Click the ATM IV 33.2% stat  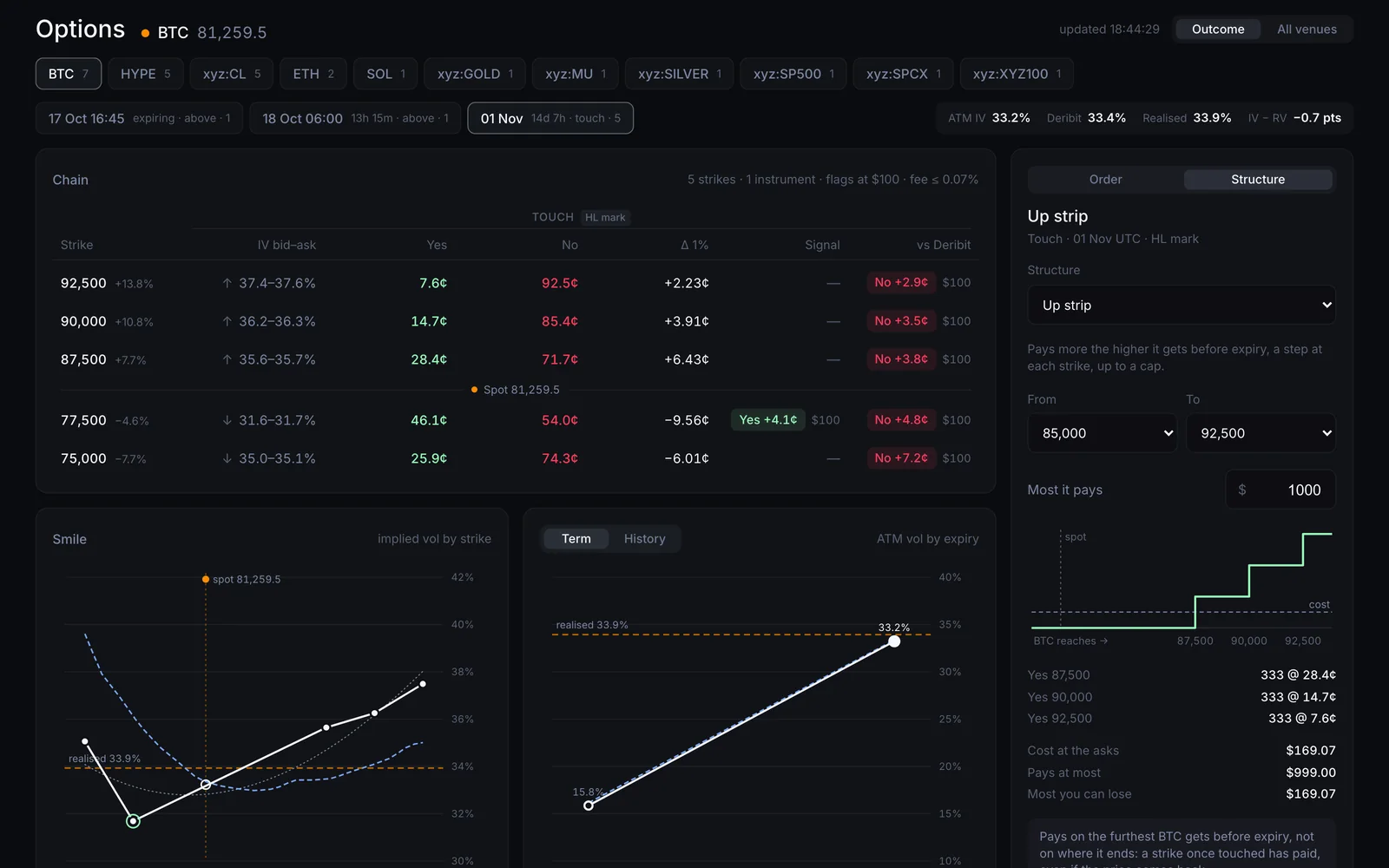click(x=989, y=118)
